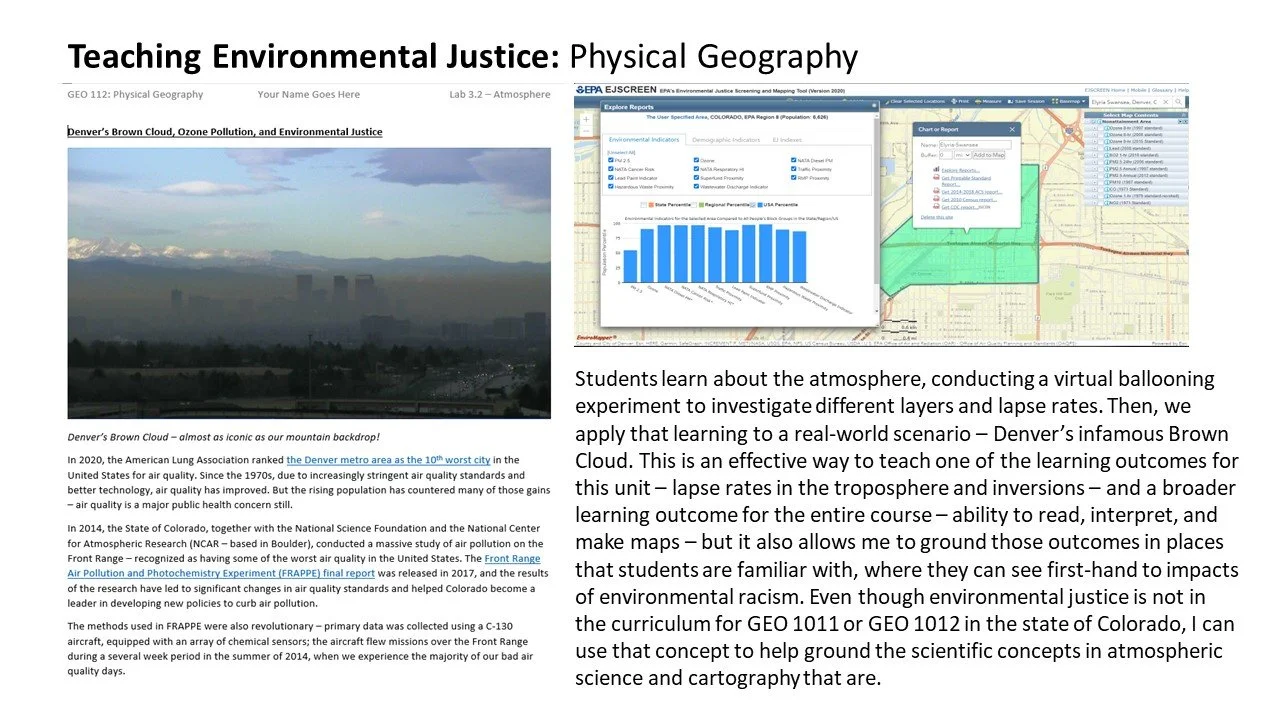Enable the State Percentile checkbox
The image size is (1280, 720).
tap(644, 205)
